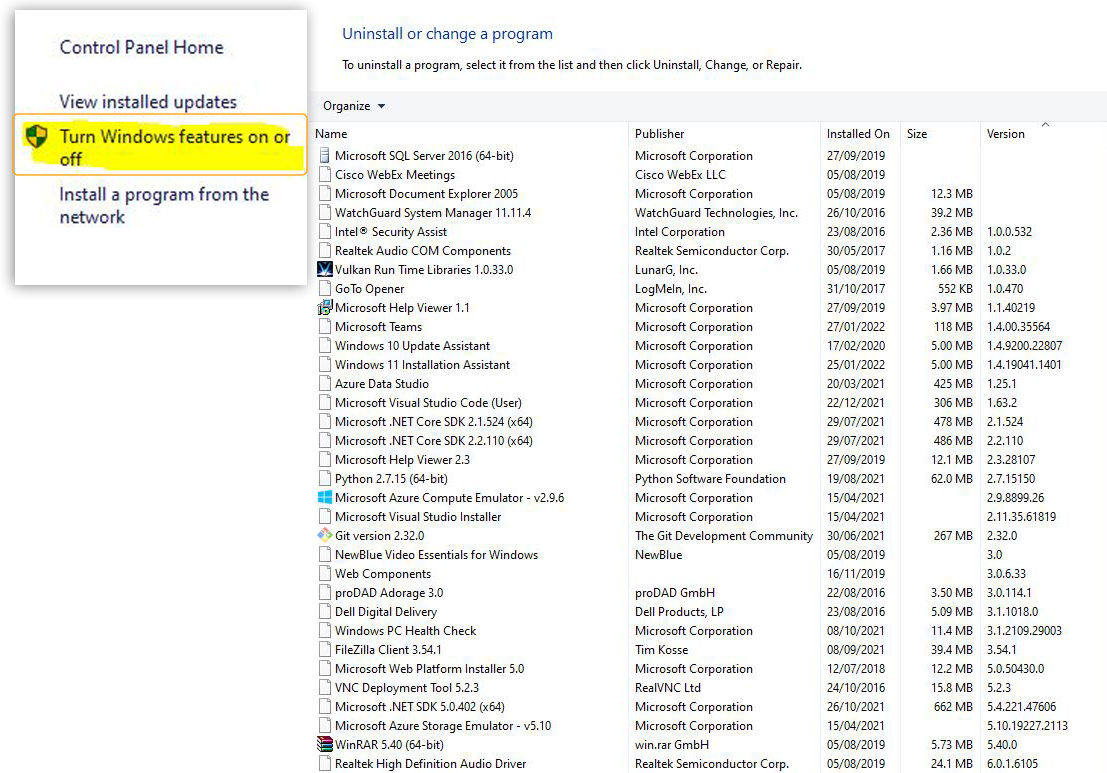Click the 662 MB size cell
This screenshot has width=1107, height=773.
tap(952, 707)
